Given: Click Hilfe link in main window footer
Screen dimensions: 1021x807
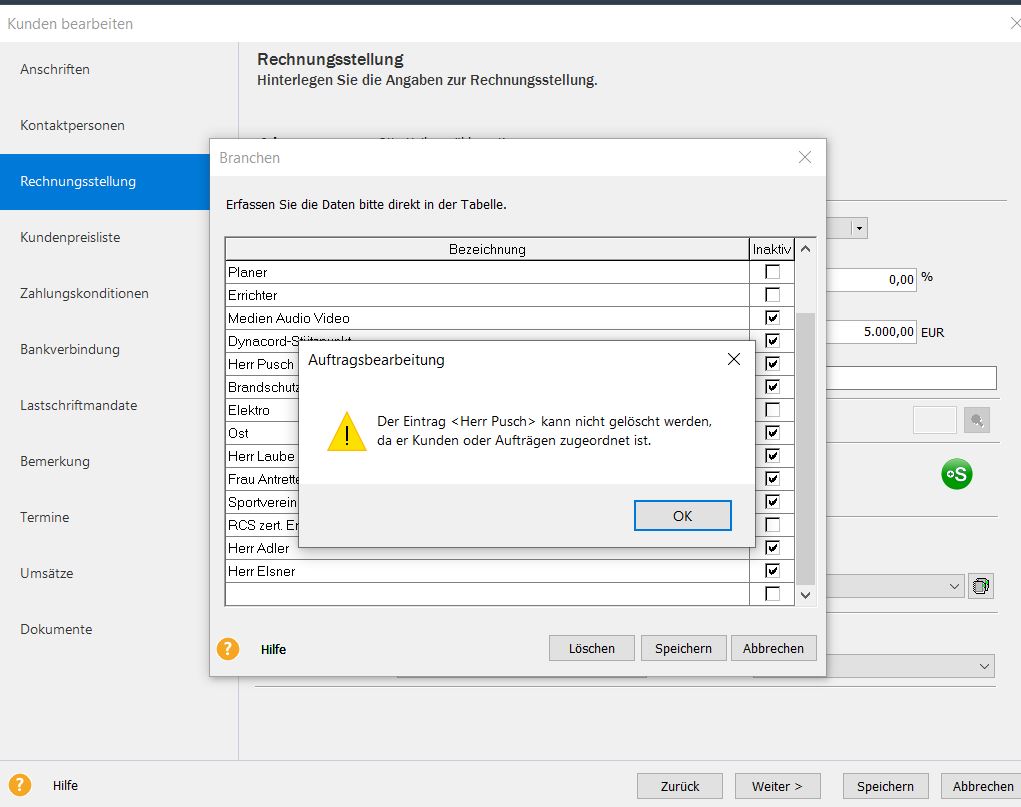Looking at the screenshot, I should (65, 786).
